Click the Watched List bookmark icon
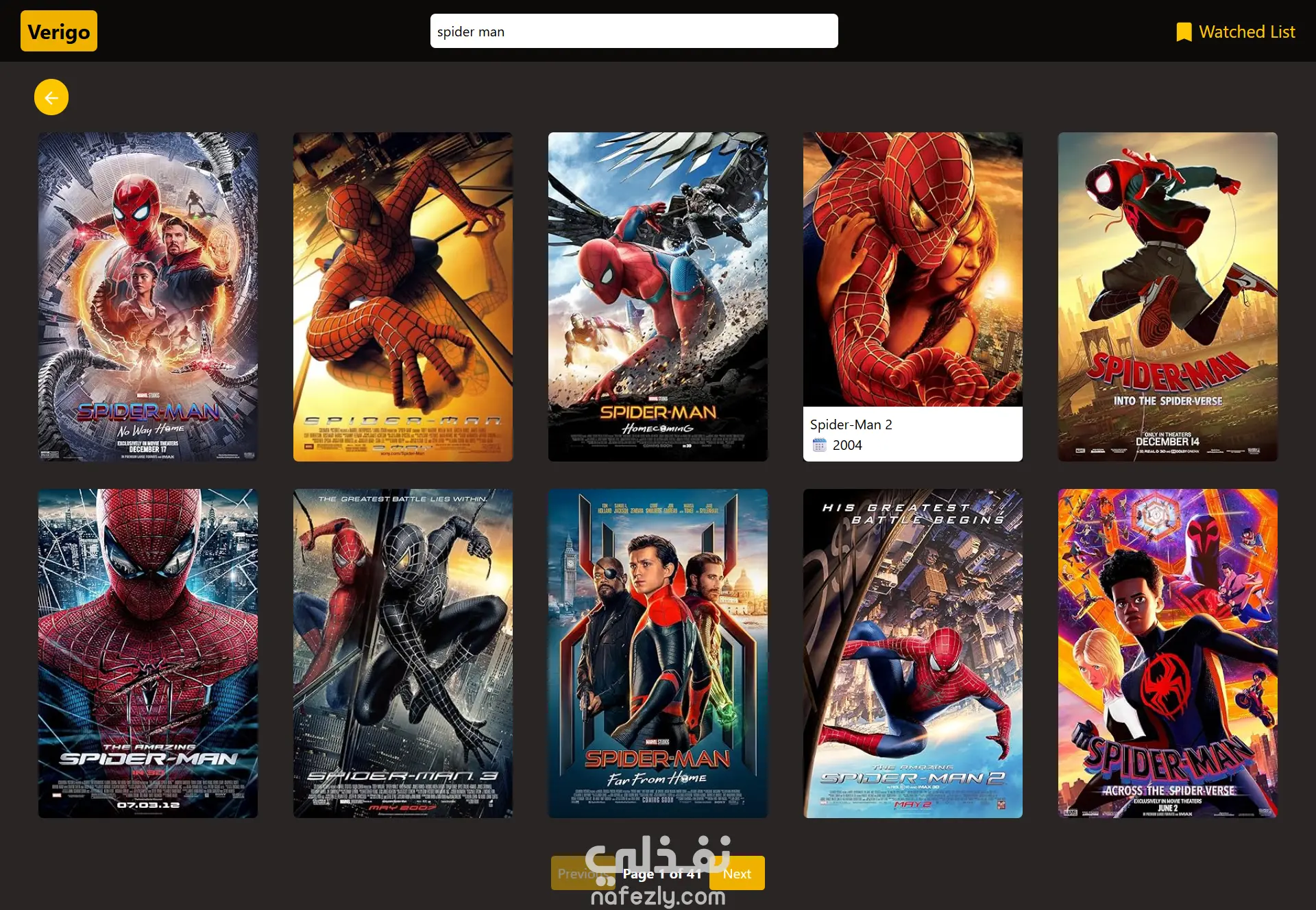This screenshot has width=1316, height=910. [1184, 32]
